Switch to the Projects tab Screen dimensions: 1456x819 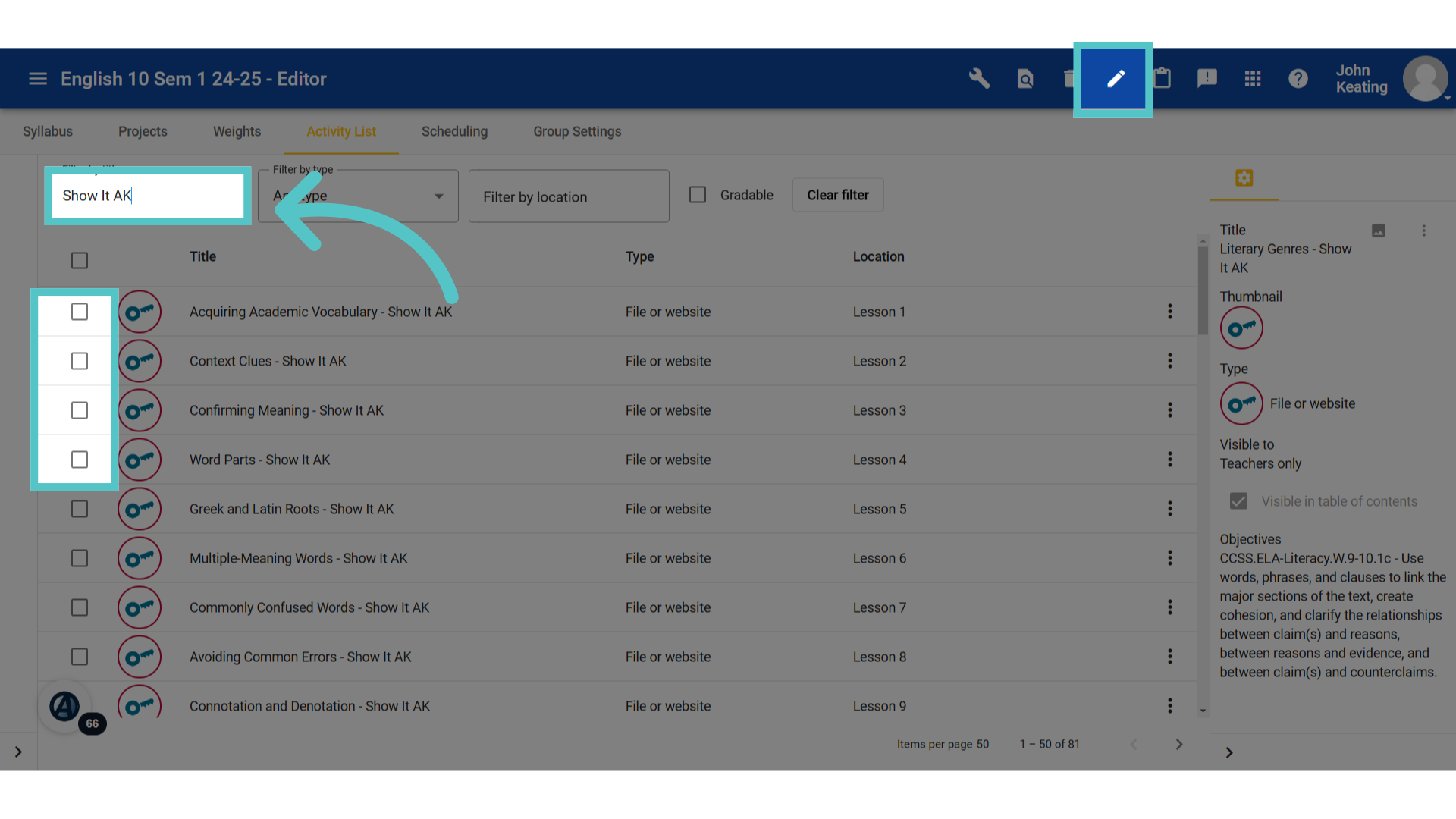point(143,131)
